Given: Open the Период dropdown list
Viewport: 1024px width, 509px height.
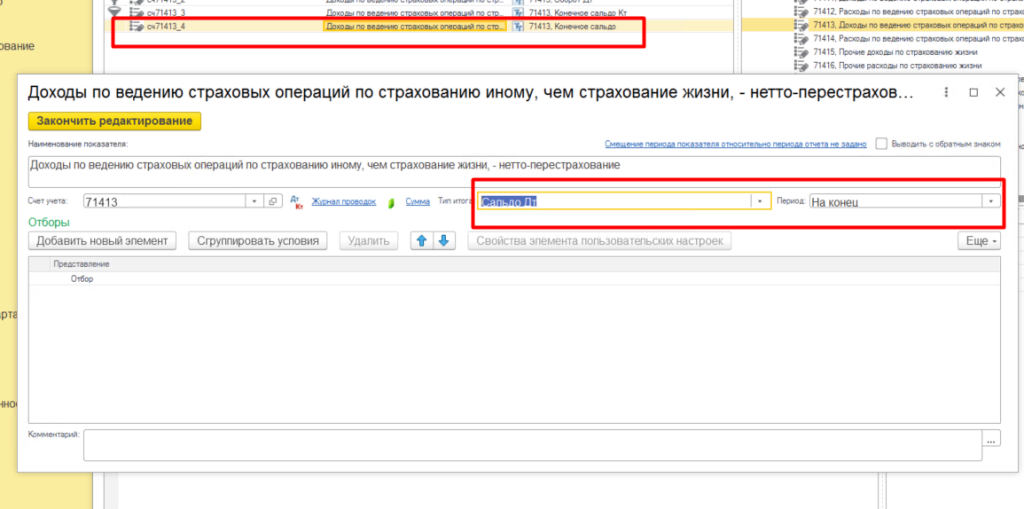Looking at the screenshot, I should click(x=990, y=201).
